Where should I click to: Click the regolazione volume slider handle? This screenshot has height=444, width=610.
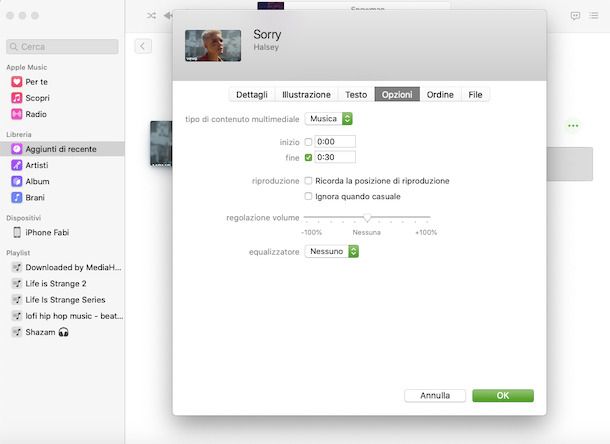point(367,218)
